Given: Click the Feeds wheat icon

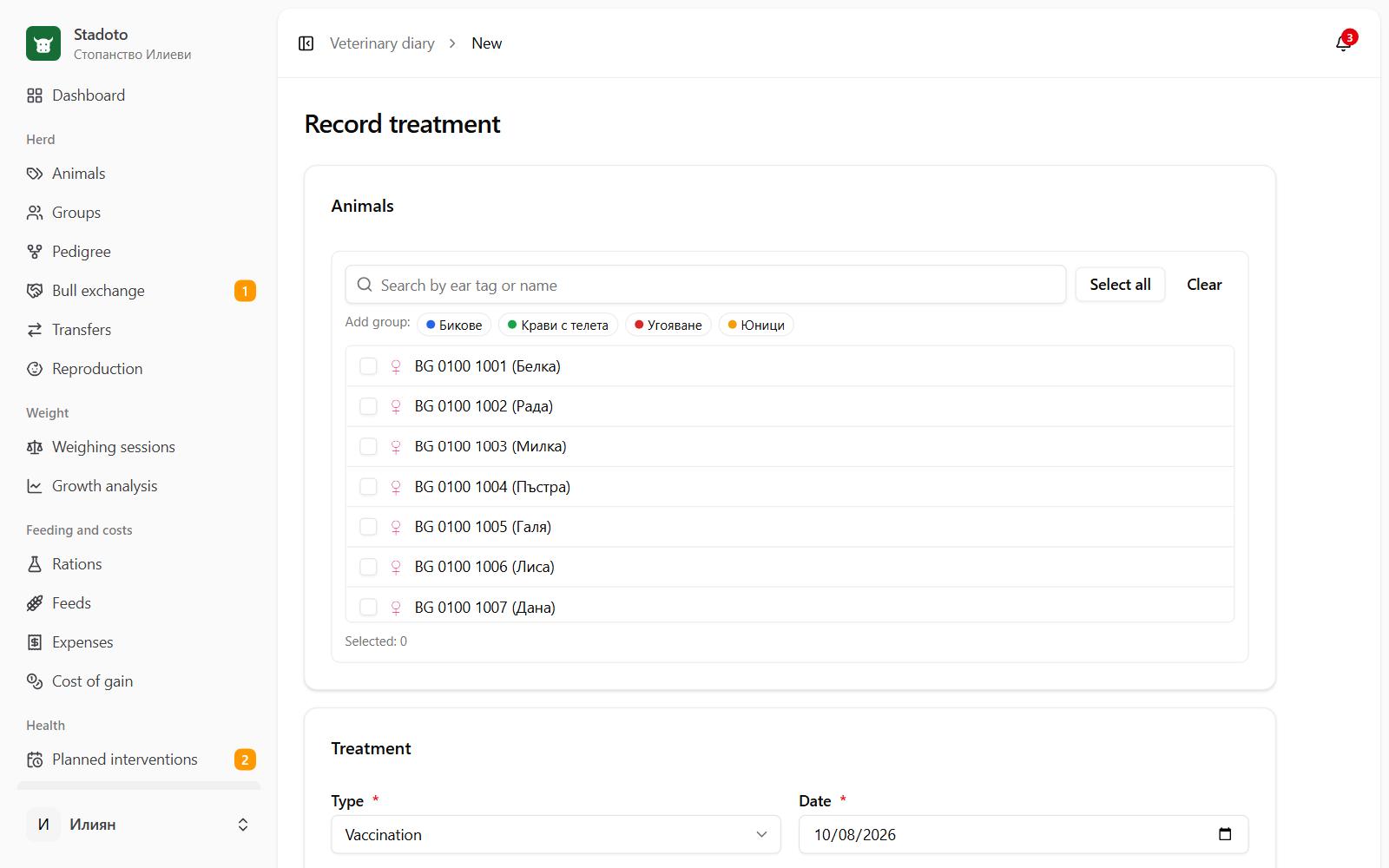Looking at the screenshot, I should click(35, 603).
